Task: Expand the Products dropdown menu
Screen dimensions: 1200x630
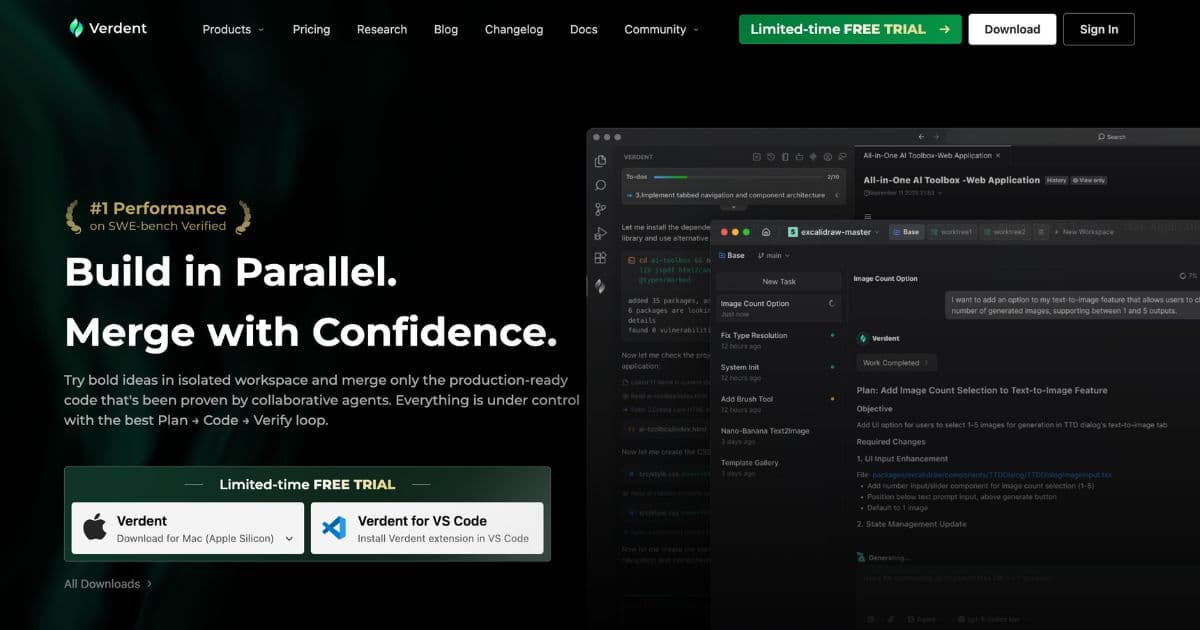Action: (x=233, y=29)
